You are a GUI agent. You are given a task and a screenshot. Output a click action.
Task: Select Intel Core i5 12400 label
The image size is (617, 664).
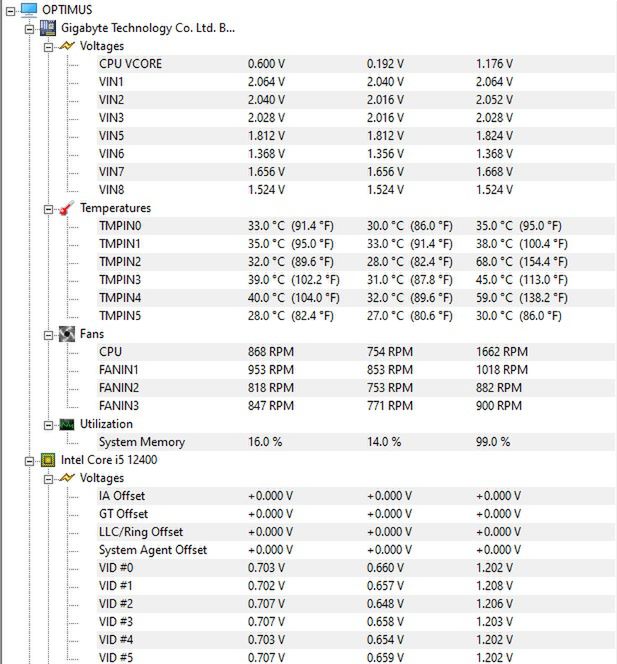click(109, 460)
